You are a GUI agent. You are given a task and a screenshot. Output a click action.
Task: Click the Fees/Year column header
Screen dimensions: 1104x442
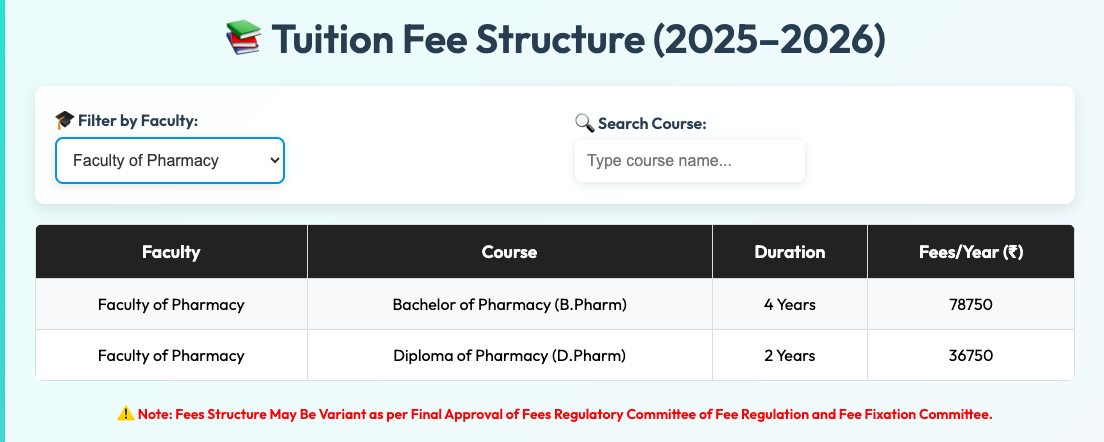coord(971,252)
